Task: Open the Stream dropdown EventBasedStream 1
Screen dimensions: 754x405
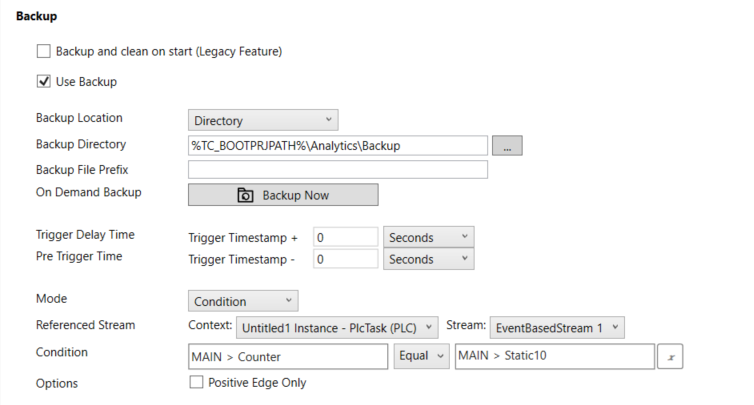Action: click(557, 328)
